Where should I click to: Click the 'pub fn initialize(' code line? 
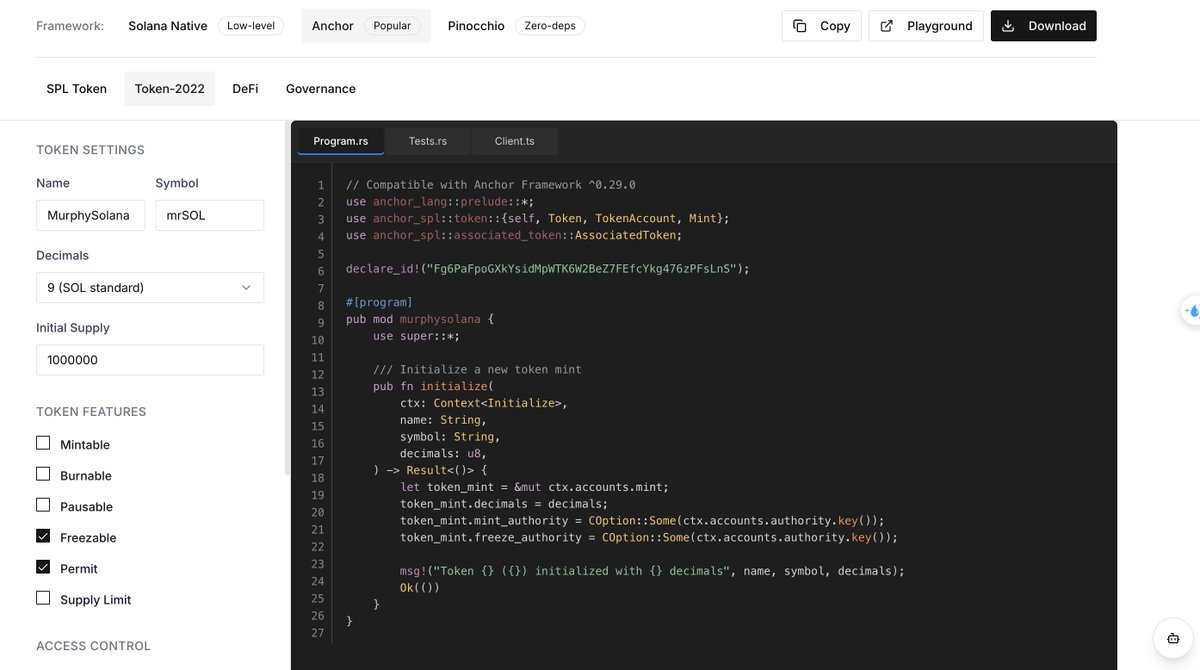click(434, 386)
